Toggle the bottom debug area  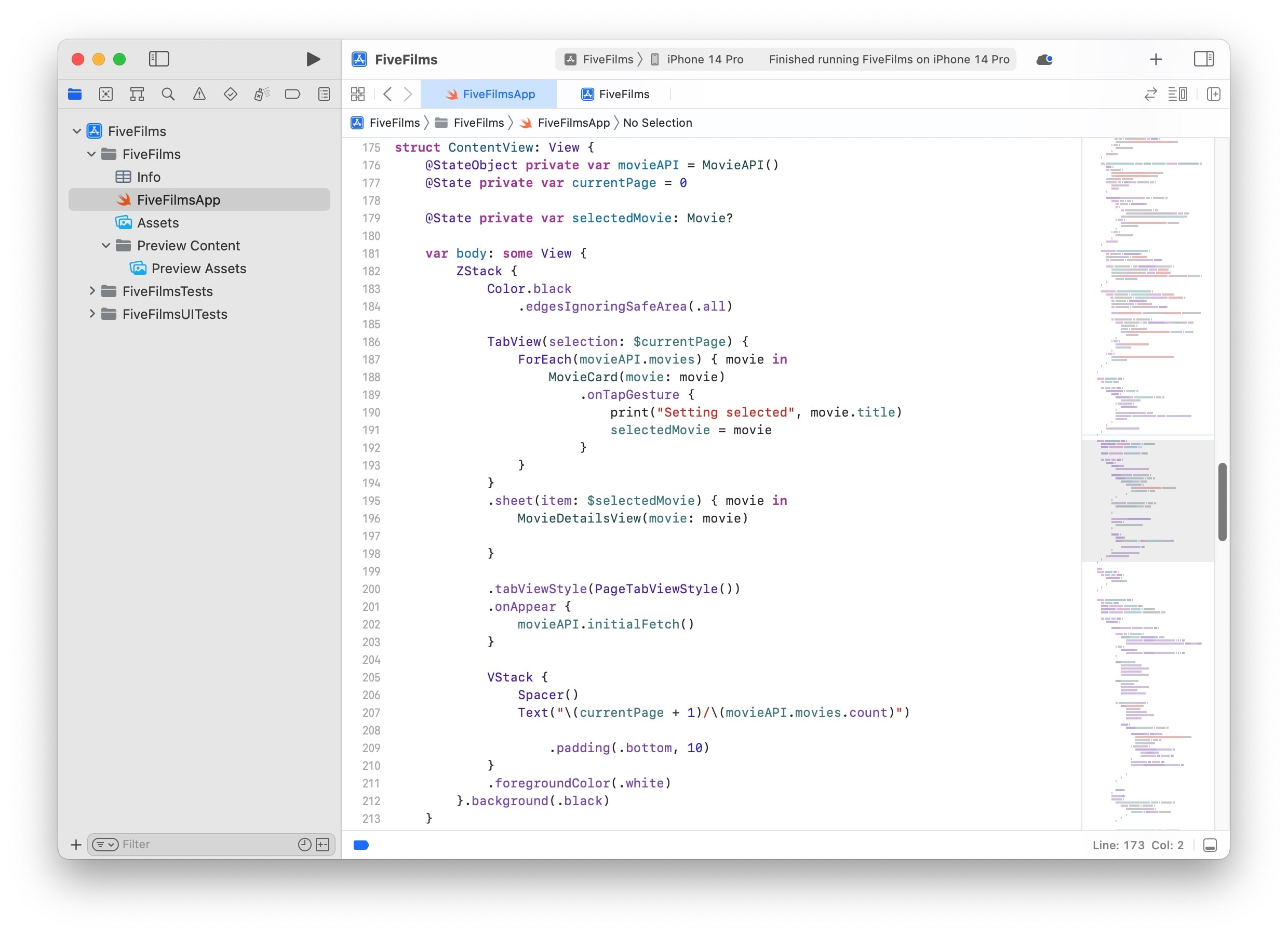pyautogui.click(x=1210, y=845)
